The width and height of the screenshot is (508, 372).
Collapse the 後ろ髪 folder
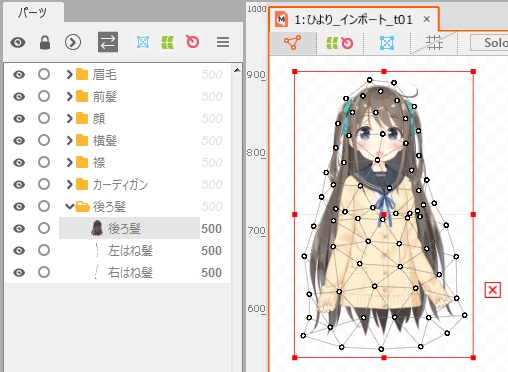(69, 206)
